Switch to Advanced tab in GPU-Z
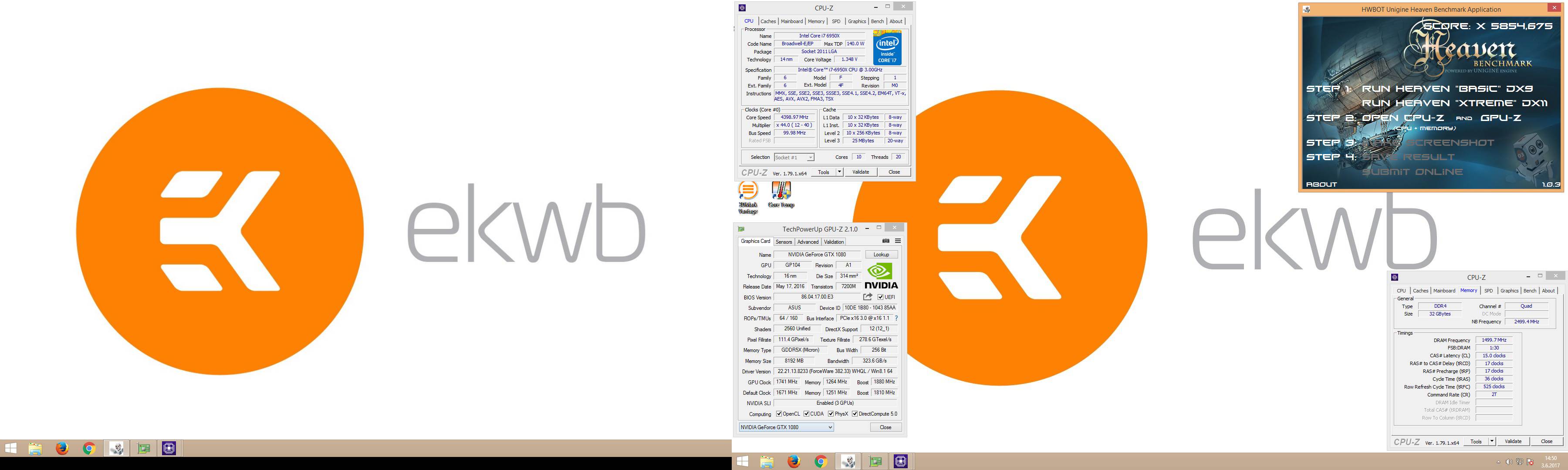Viewport: 1568px width, 470px height. [808, 242]
